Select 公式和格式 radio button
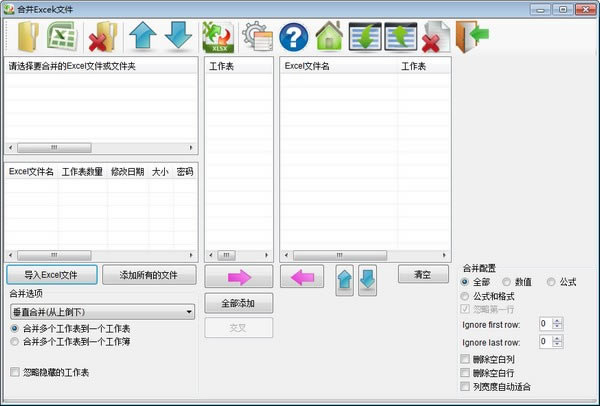 coord(465,296)
